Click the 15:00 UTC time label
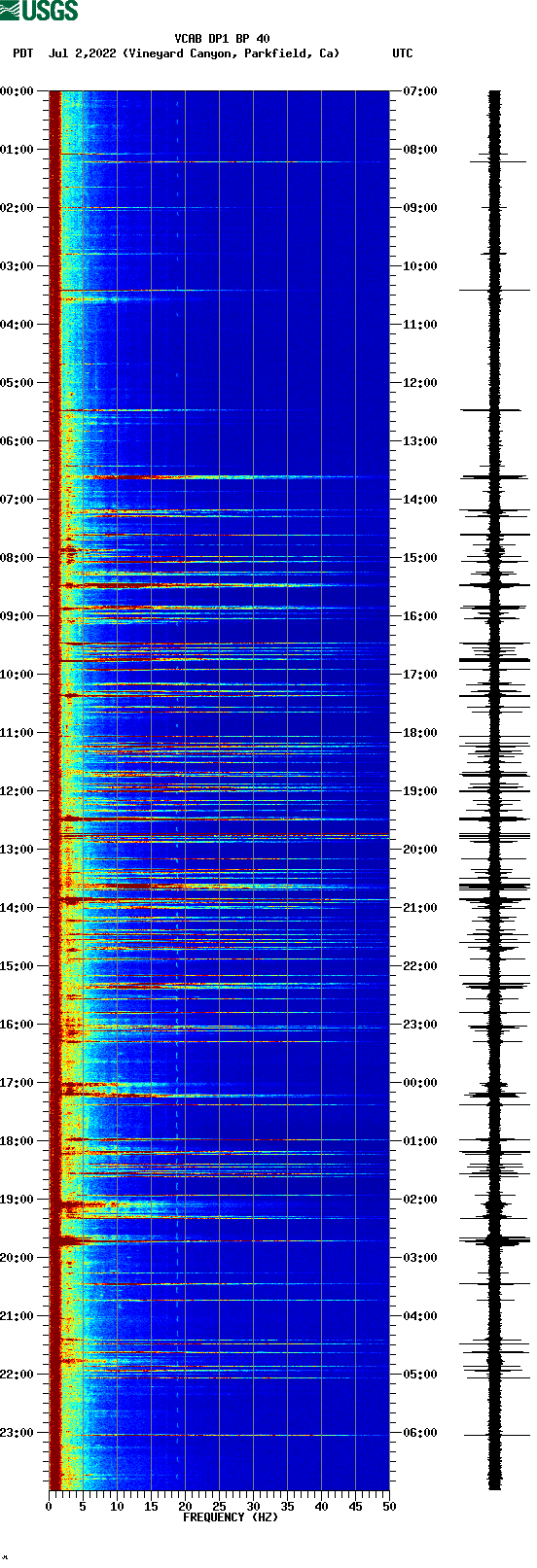 point(420,558)
